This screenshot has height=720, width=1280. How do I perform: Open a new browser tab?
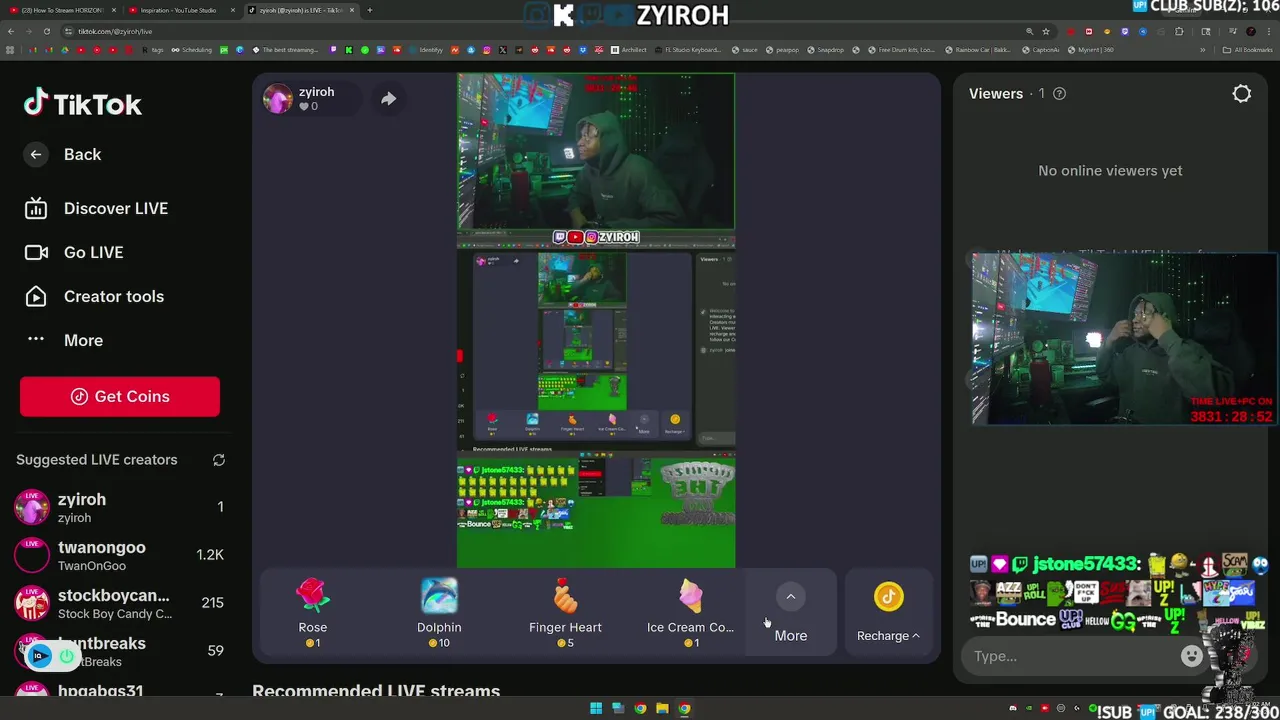pos(369,10)
